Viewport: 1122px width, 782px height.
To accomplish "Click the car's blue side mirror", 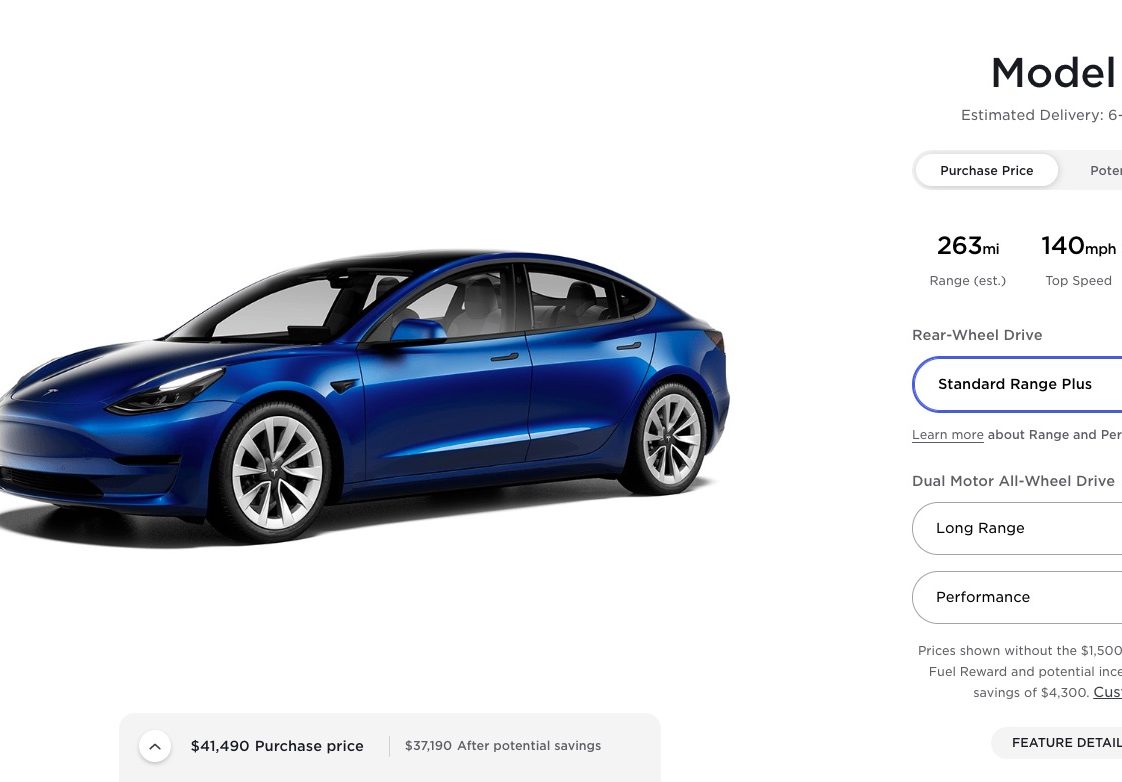I will (x=417, y=331).
